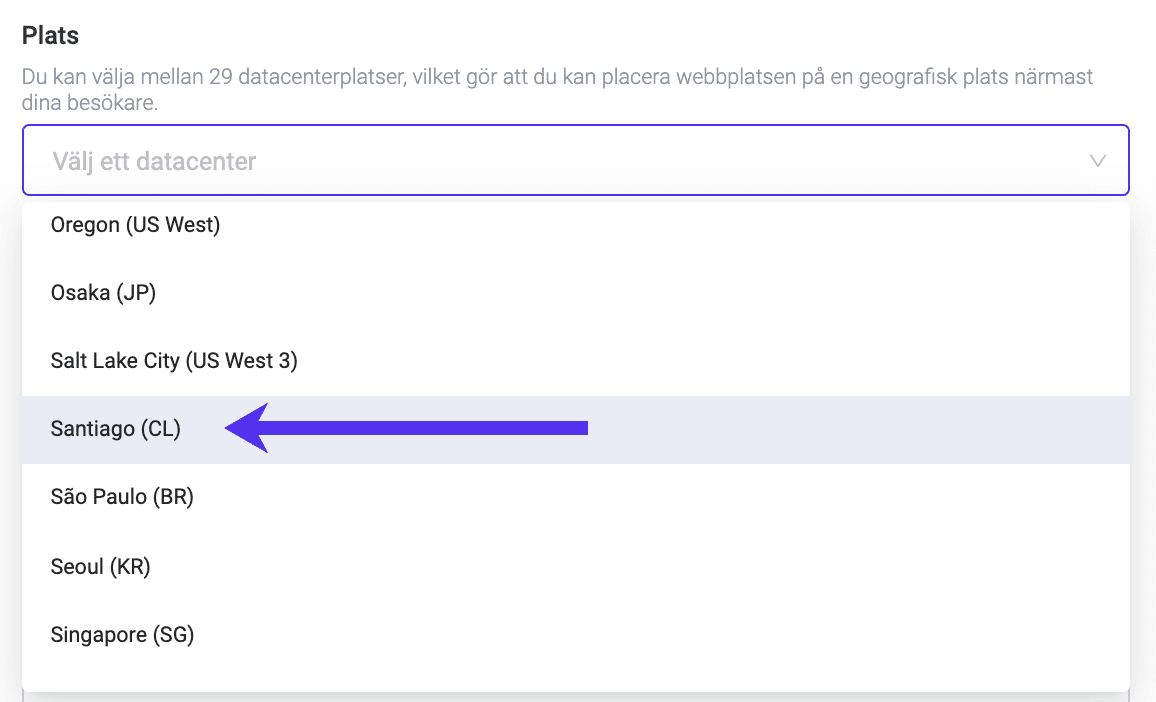
Task: Choose São Paulo (BR) datacenter
Action: [122, 497]
